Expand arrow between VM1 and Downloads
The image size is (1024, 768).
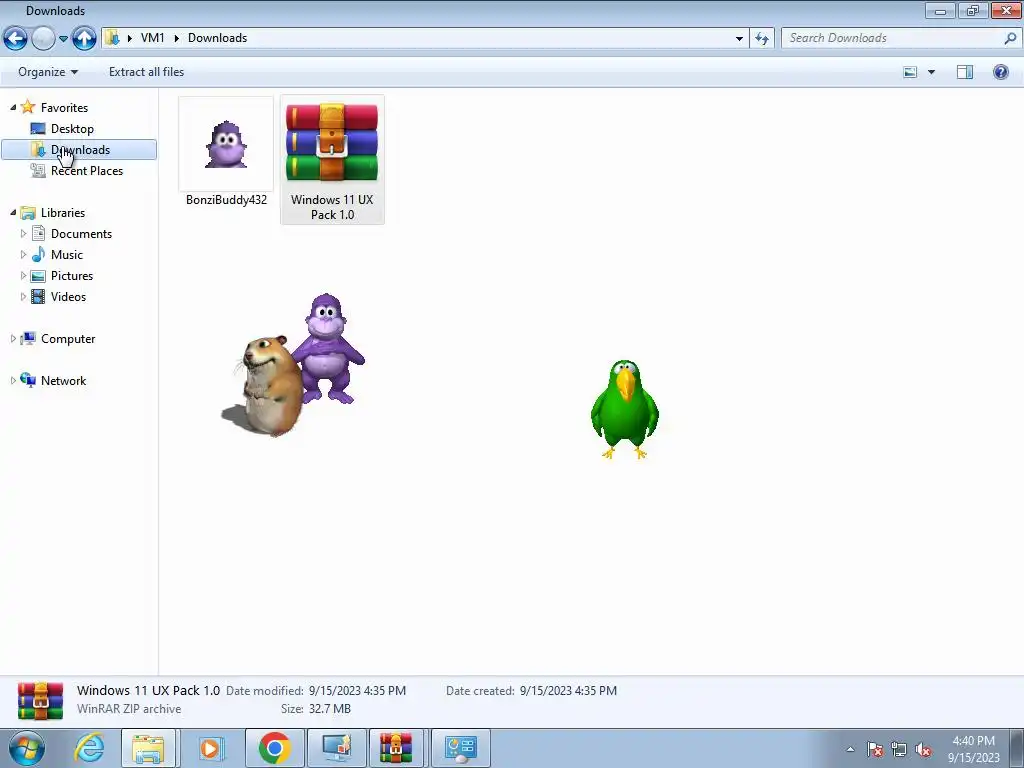click(x=176, y=38)
